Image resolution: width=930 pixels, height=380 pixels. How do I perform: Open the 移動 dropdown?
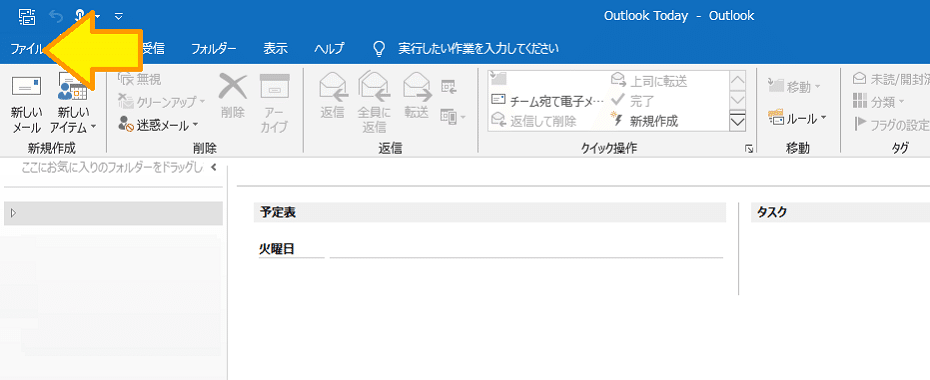point(794,87)
